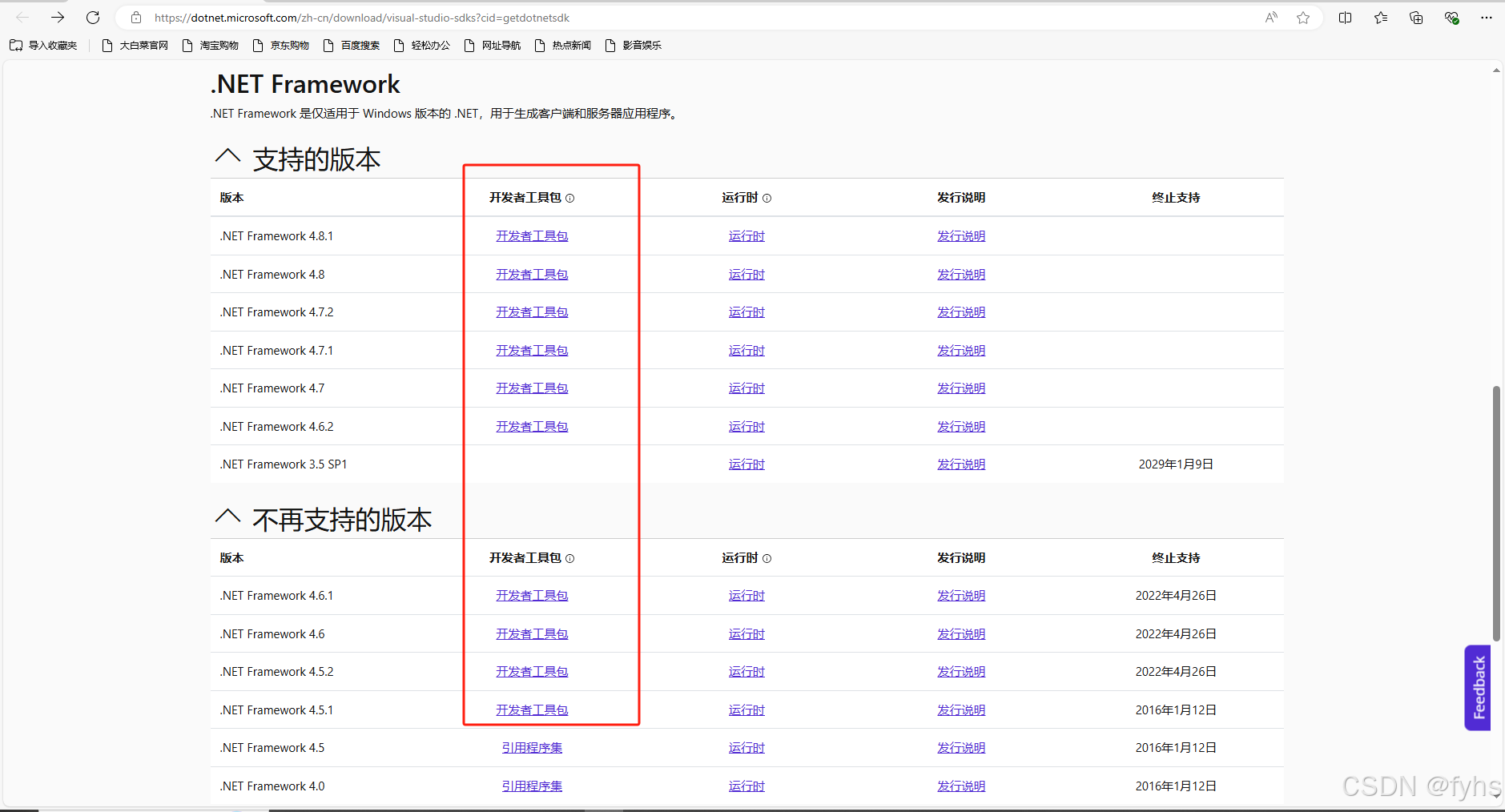Viewport: 1505px width, 812px height.
Task: Open 发行说明 for .NET Framework 4.8.1
Action: coord(961,236)
